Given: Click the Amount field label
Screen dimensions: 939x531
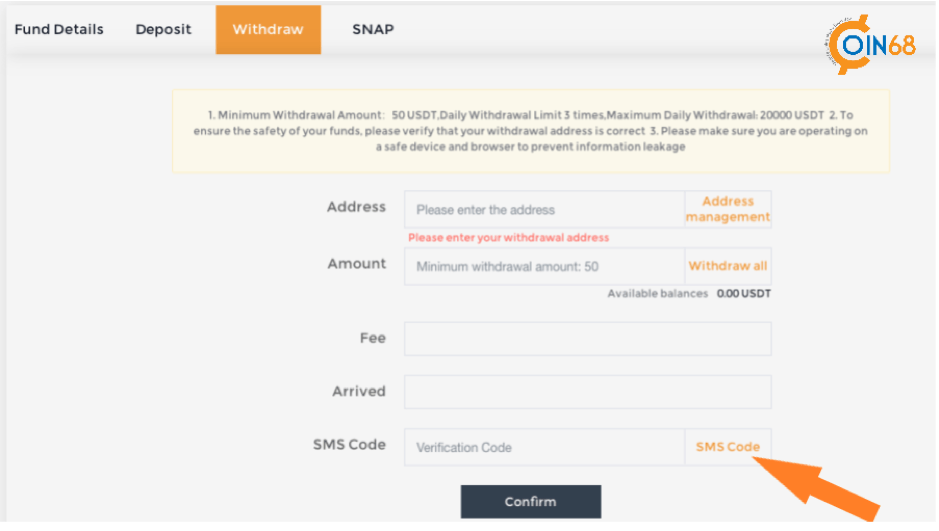Looking at the screenshot, I should 356,263.
